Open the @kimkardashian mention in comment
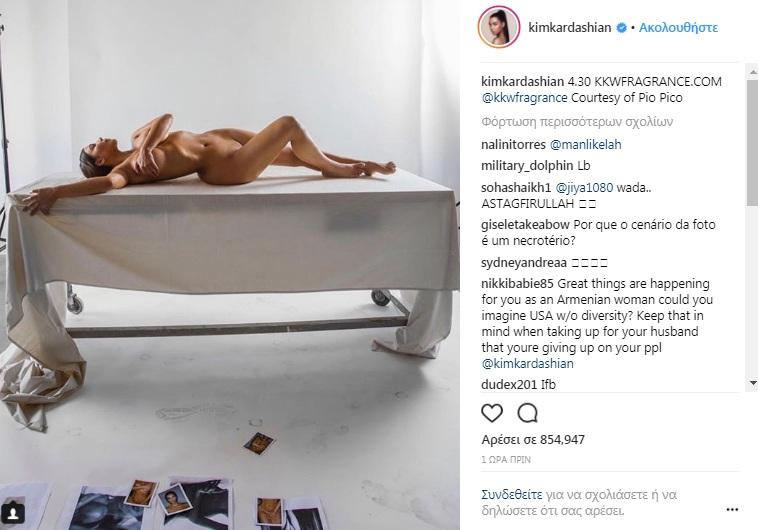 tap(527, 364)
